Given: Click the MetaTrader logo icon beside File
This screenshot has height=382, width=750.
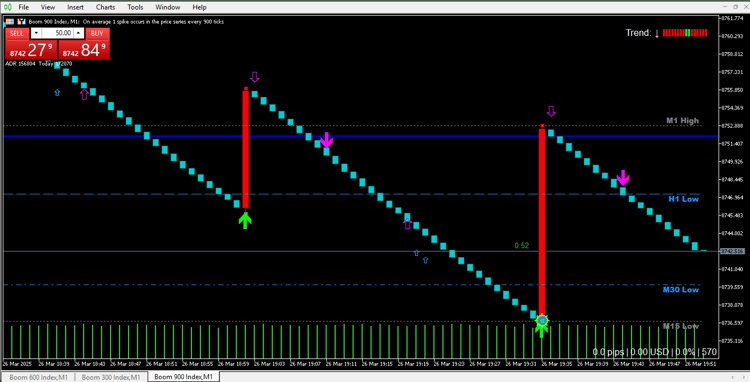Looking at the screenshot, I should [8, 7].
